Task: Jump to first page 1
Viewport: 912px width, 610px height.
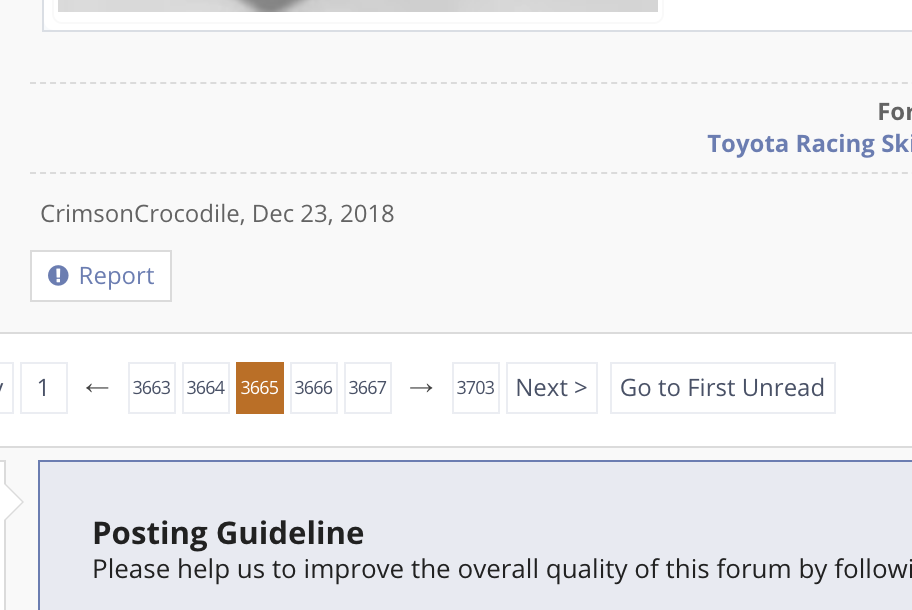Action: click(44, 388)
